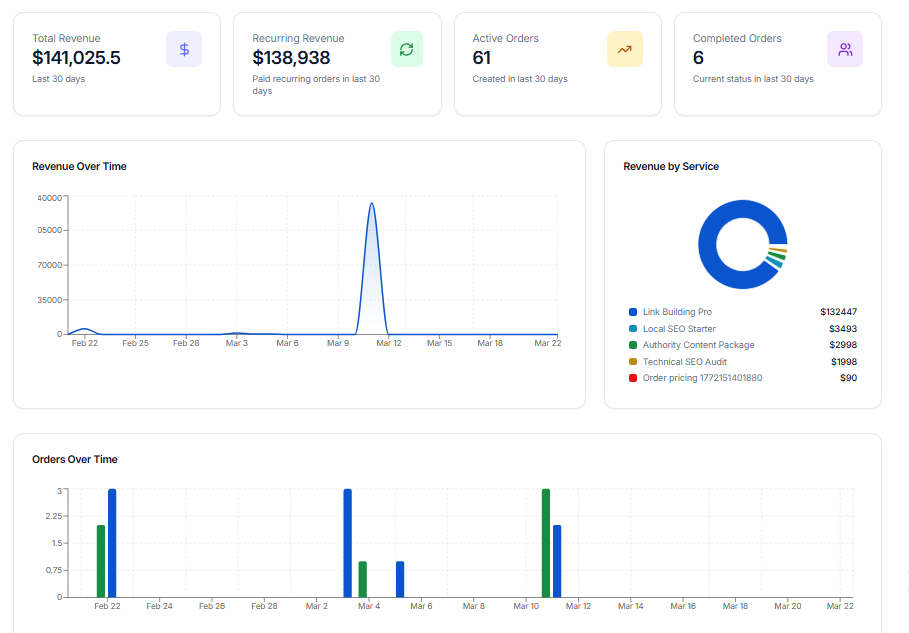Click the $1998 revenue value
Viewport: 909px width, 633px height.
click(843, 362)
